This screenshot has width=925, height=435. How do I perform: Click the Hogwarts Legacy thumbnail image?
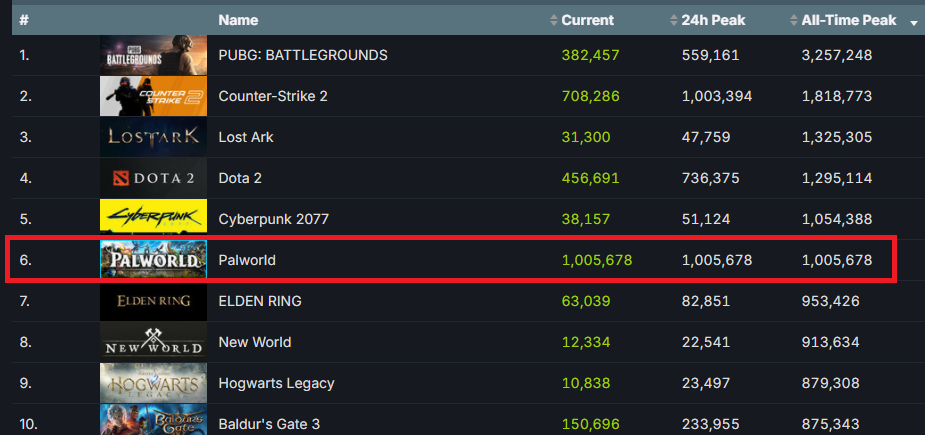(153, 383)
